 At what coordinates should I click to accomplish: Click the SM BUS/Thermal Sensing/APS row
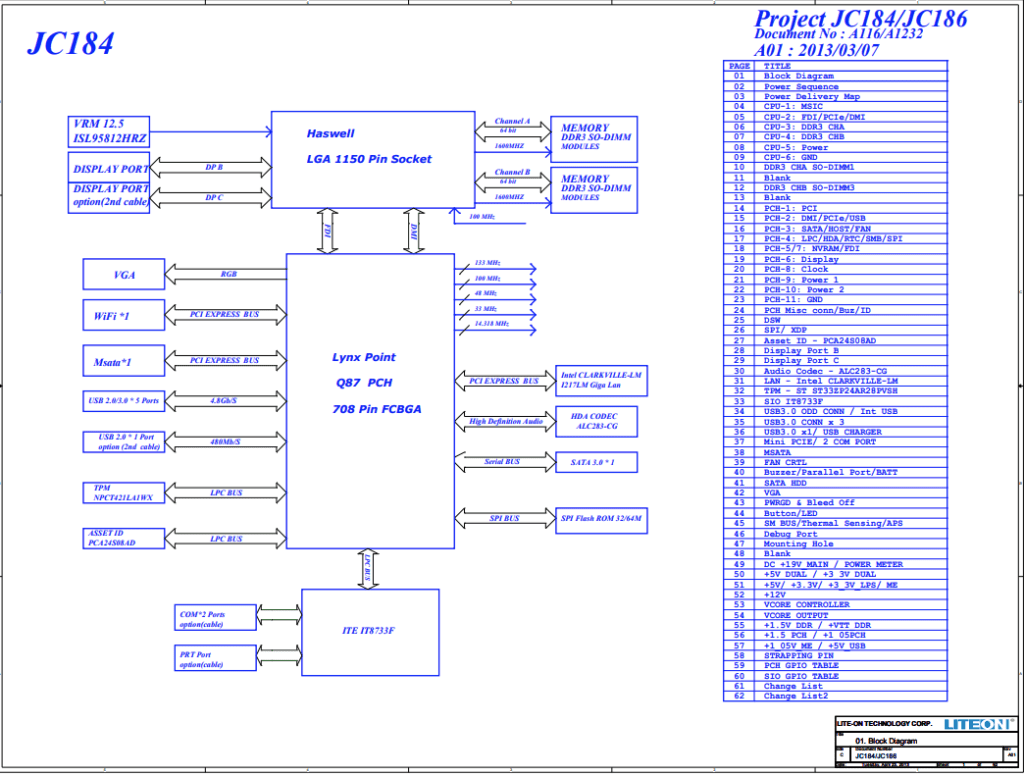point(835,523)
